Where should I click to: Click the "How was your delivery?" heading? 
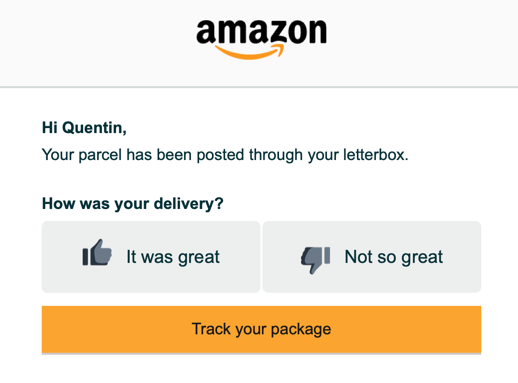(133, 204)
